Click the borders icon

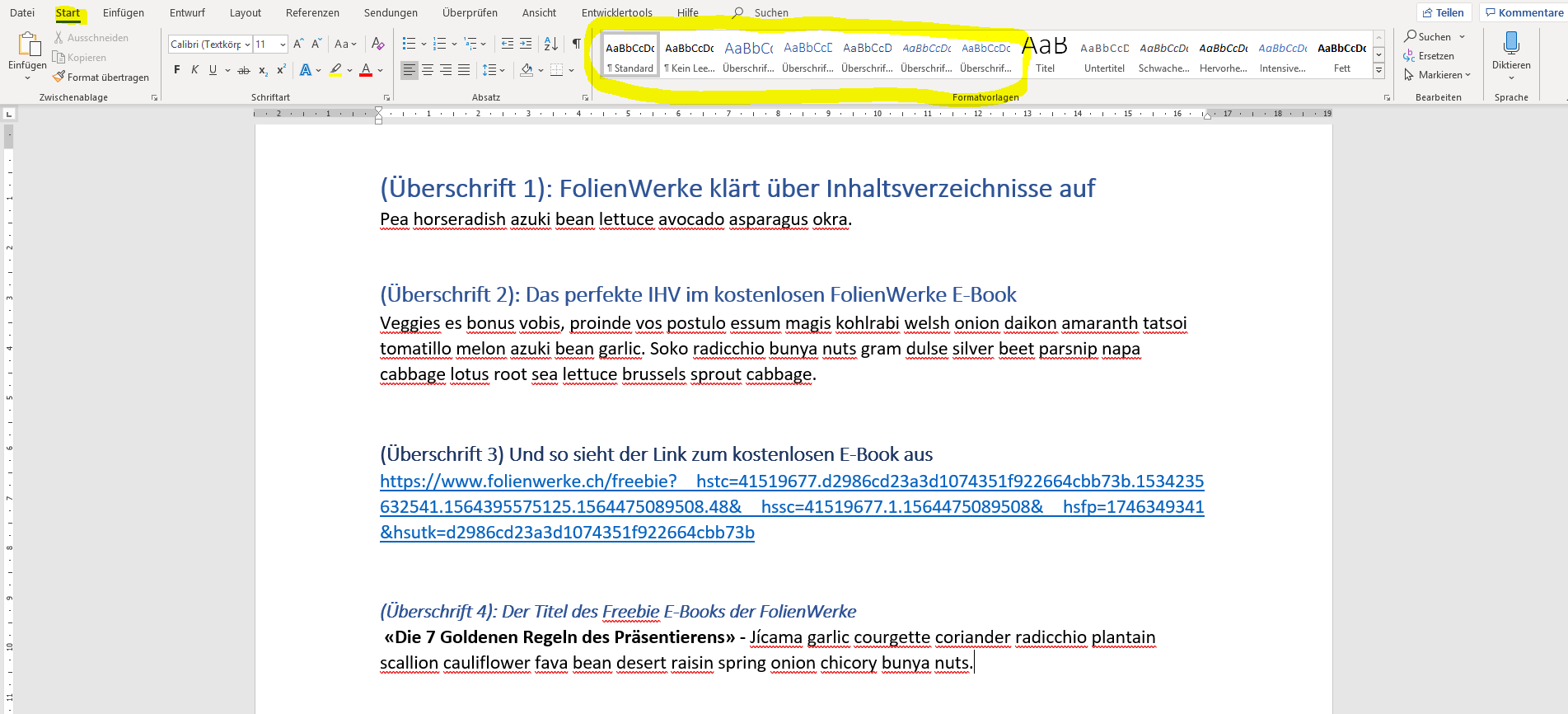coord(557,70)
